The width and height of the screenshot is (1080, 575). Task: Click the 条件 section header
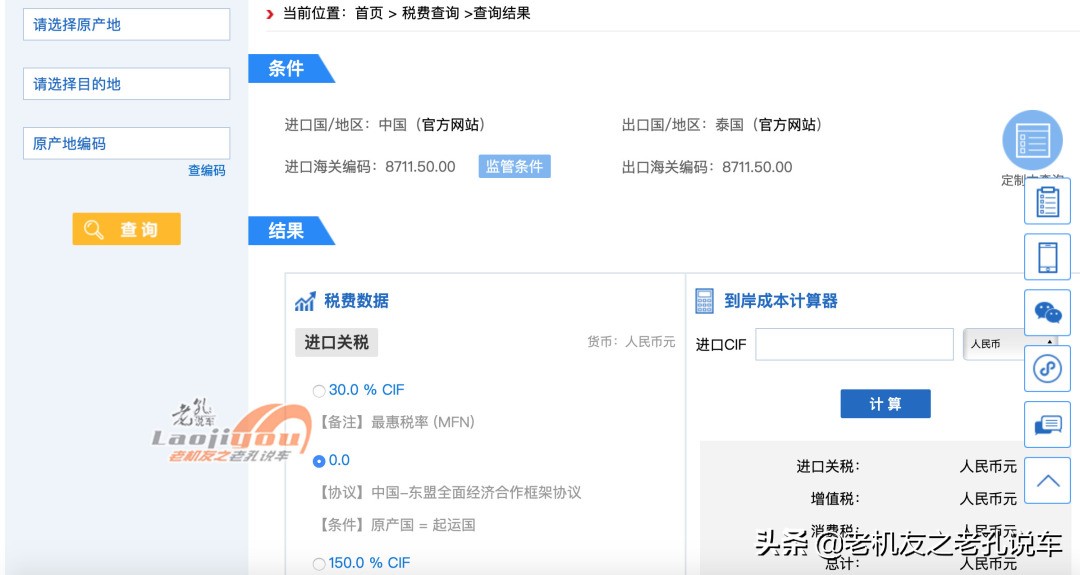291,68
